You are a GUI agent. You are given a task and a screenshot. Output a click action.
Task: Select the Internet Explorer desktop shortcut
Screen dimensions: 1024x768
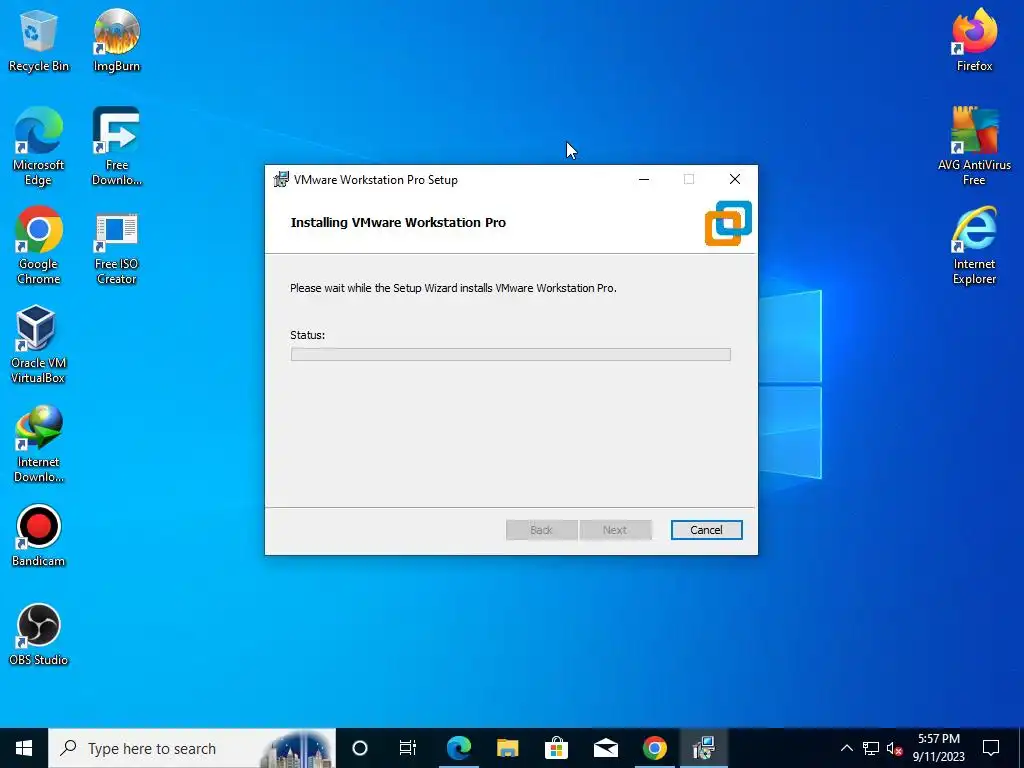[x=974, y=246]
